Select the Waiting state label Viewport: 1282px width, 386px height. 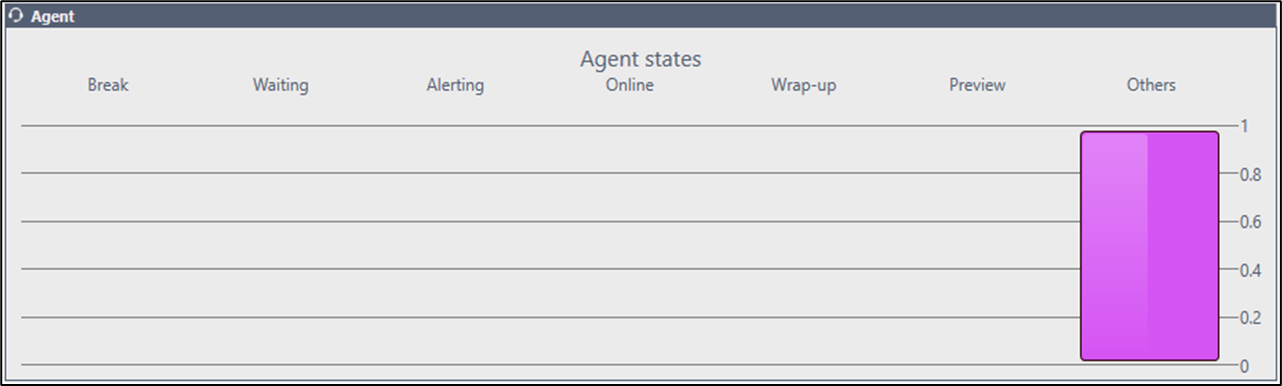coord(281,85)
